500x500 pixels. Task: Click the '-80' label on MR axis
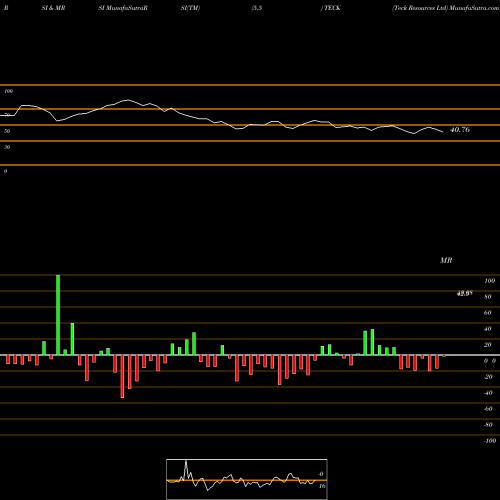(488, 425)
